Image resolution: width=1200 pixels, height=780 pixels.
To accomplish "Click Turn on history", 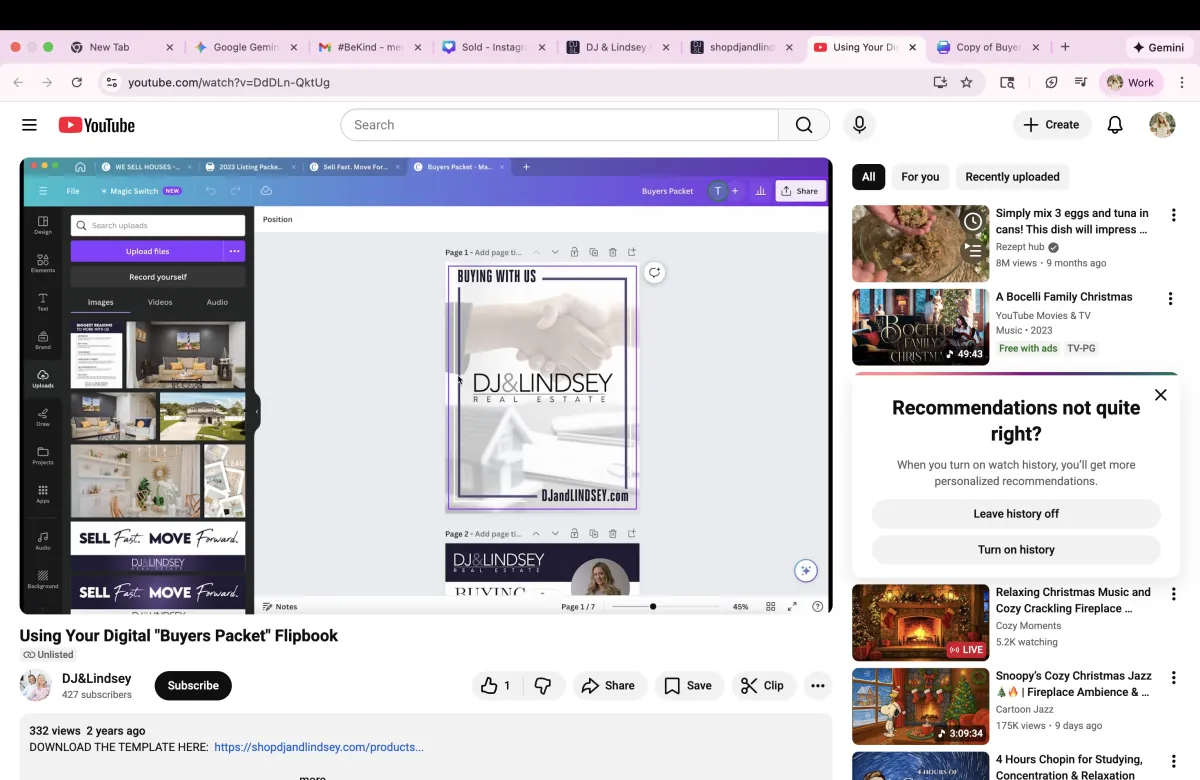I will coord(1016,550).
